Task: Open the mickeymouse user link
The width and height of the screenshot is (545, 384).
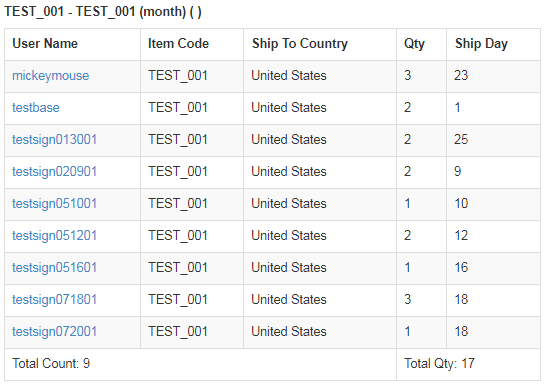Action: pos(51,76)
